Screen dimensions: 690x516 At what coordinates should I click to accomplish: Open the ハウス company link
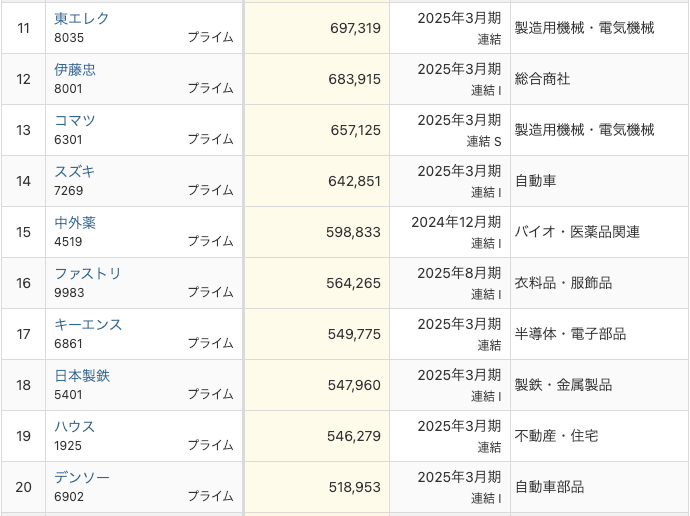point(74,427)
